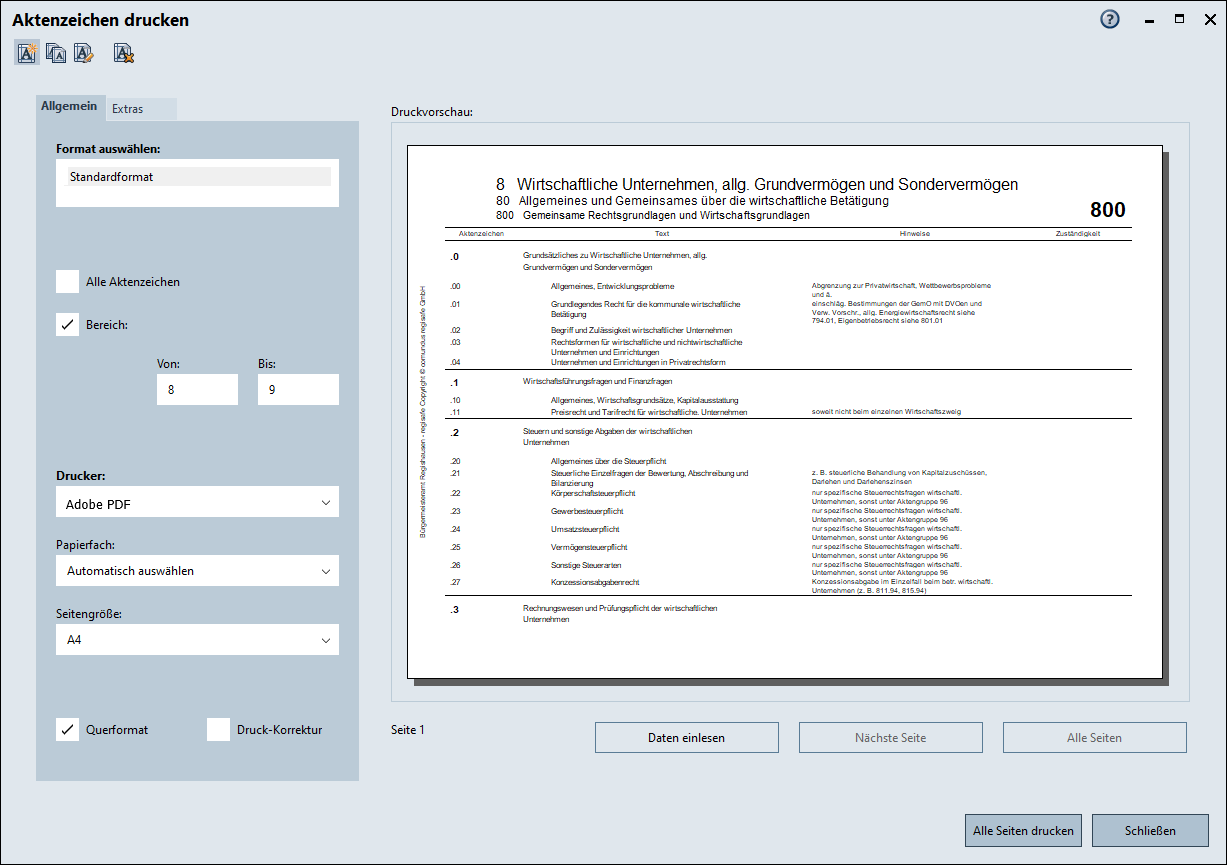Click the delete format icon with X
The image size is (1227, 865).
pos(124,53)
